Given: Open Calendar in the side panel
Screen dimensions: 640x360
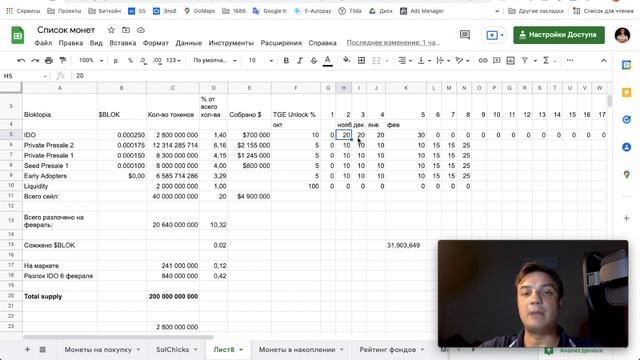Looking at the screenshot, I should click(627, 65).
